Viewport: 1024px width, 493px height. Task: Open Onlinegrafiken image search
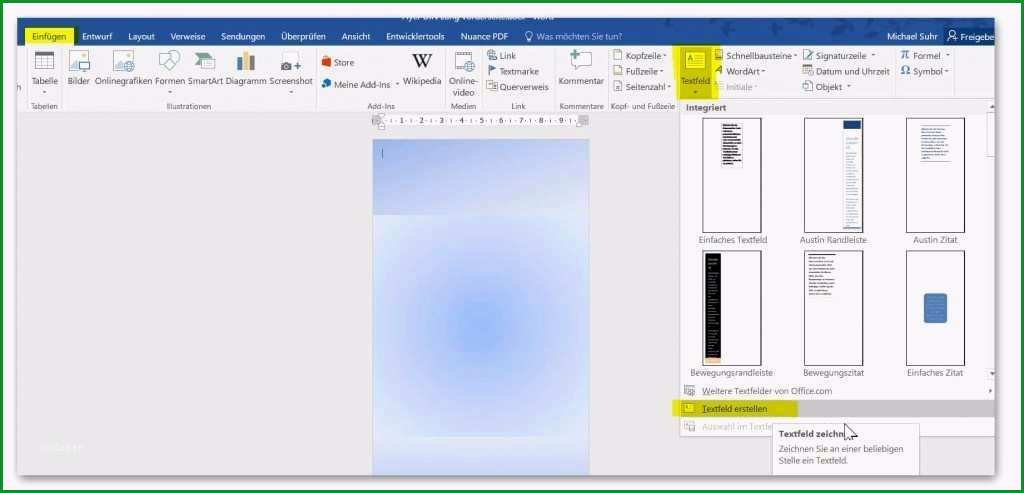[123, 69]
